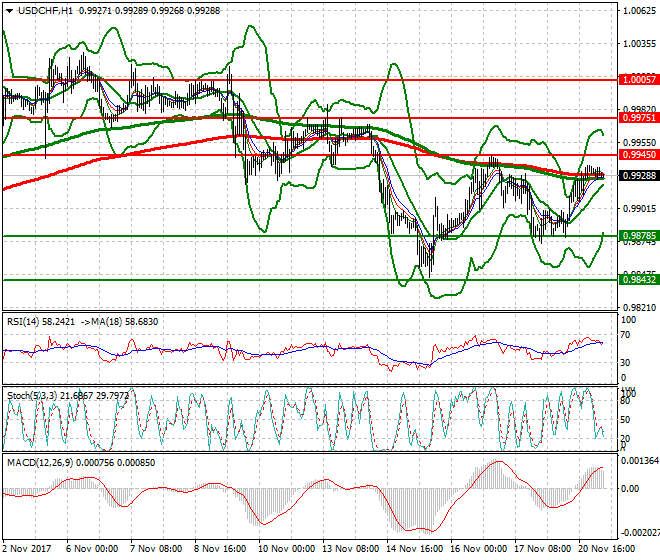
Task: Select the 0.001364 MACD scale value
Action: pos(638,459)
